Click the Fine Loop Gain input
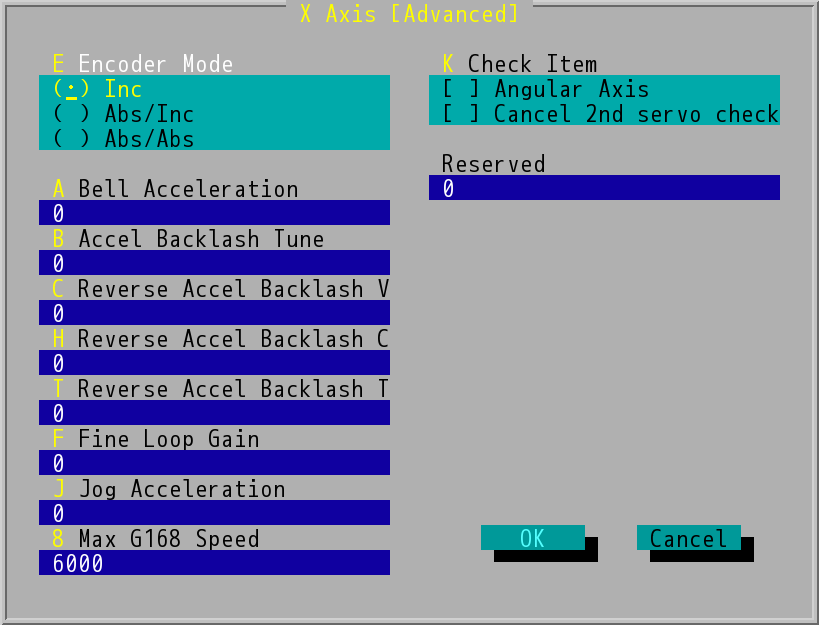 [x=214, y=463]
